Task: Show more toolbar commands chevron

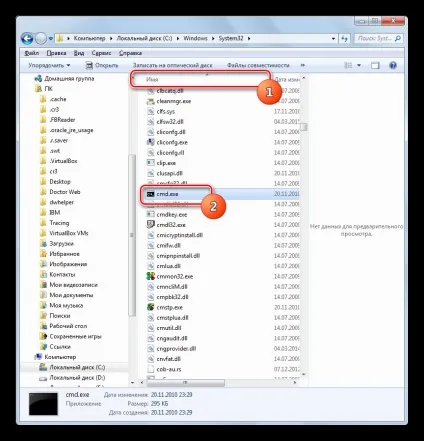Action: coord(303,65)
